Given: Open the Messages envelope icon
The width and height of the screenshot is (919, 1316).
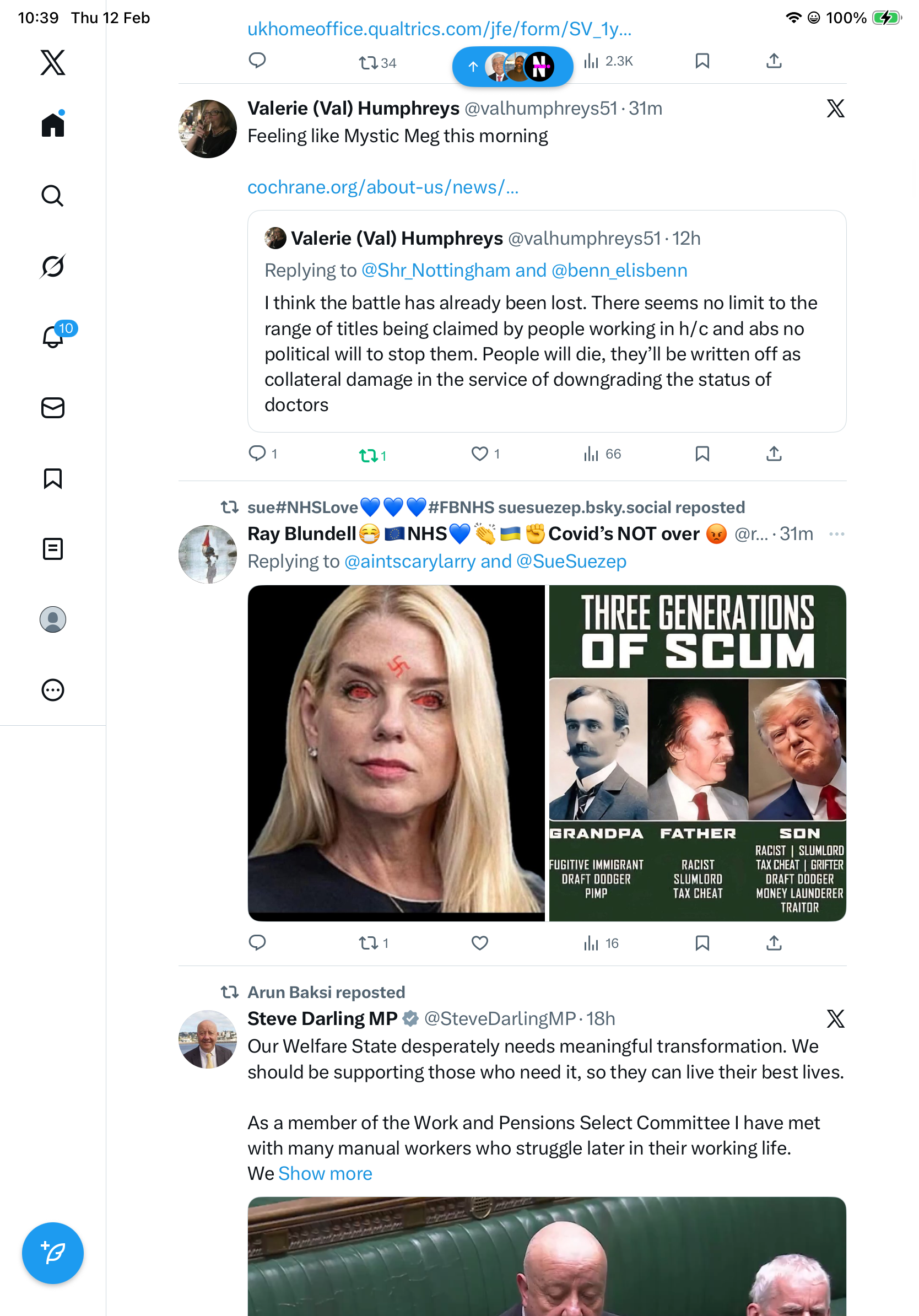Looking at the screenshot, I should (52, 408).
